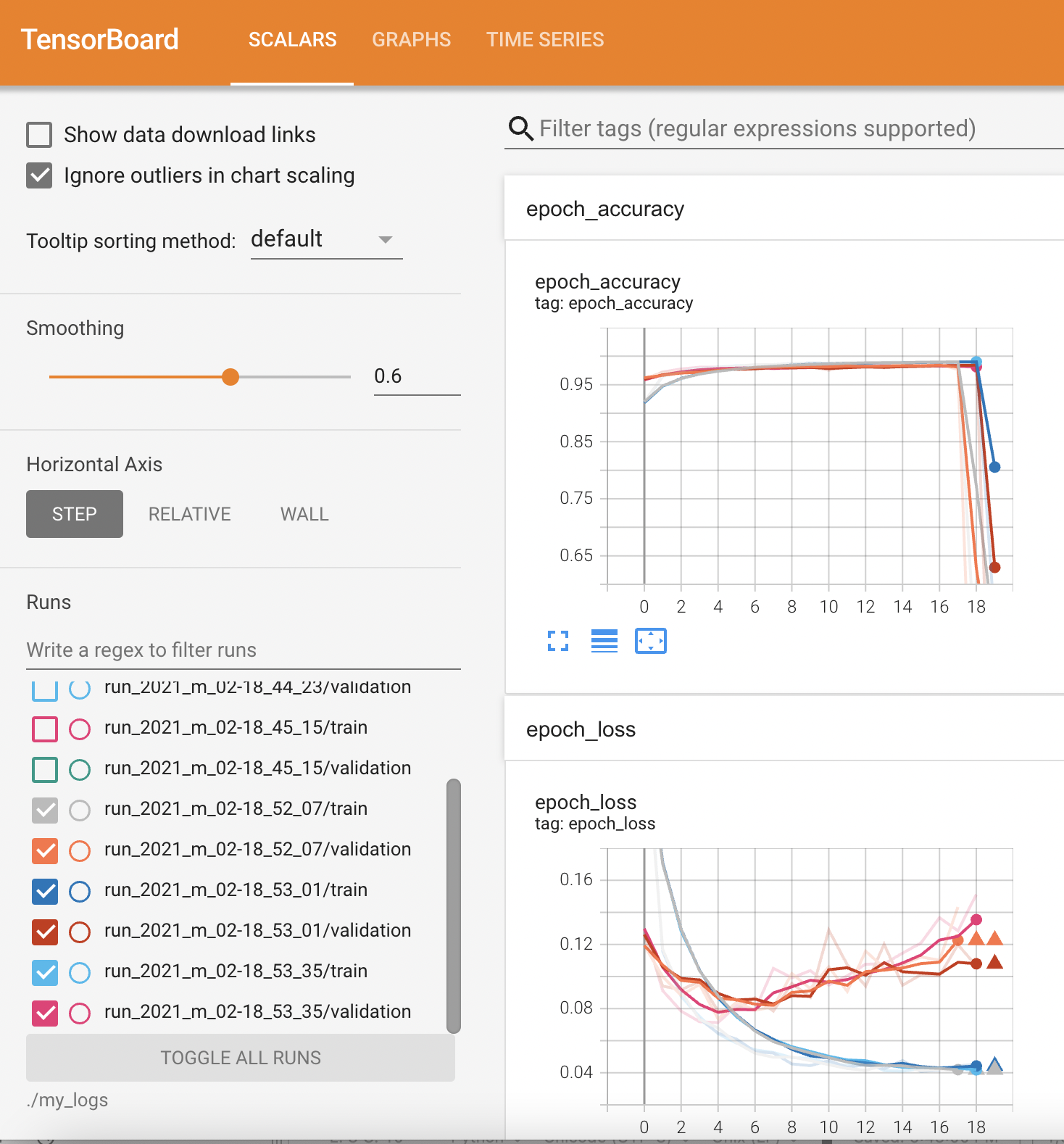Uncheck Ignore outliers in chart scaling
This screenshot has width=1064, height=1144.
[39, 175]
